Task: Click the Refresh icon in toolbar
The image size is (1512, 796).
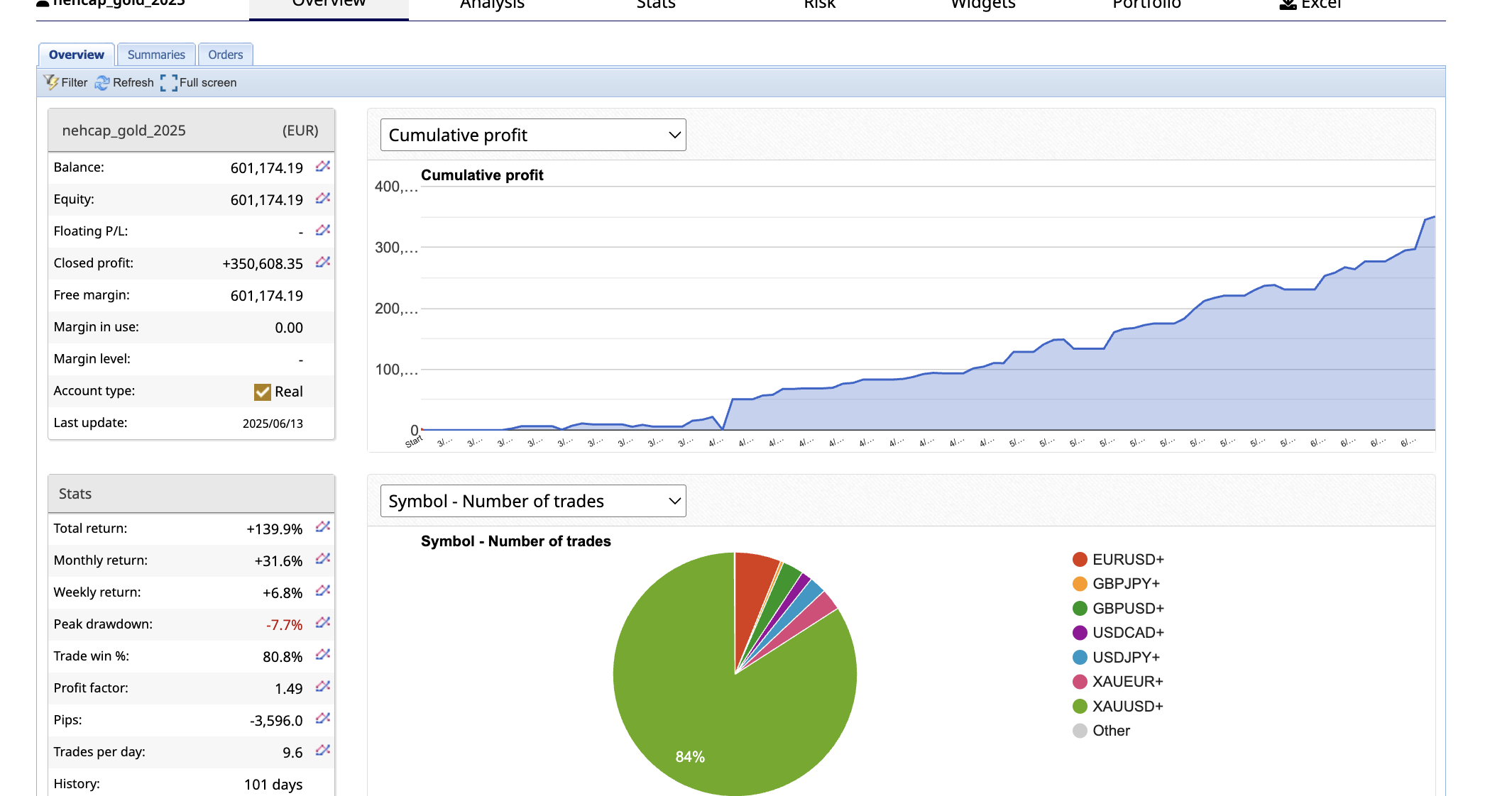Action: tap(102, 83)
